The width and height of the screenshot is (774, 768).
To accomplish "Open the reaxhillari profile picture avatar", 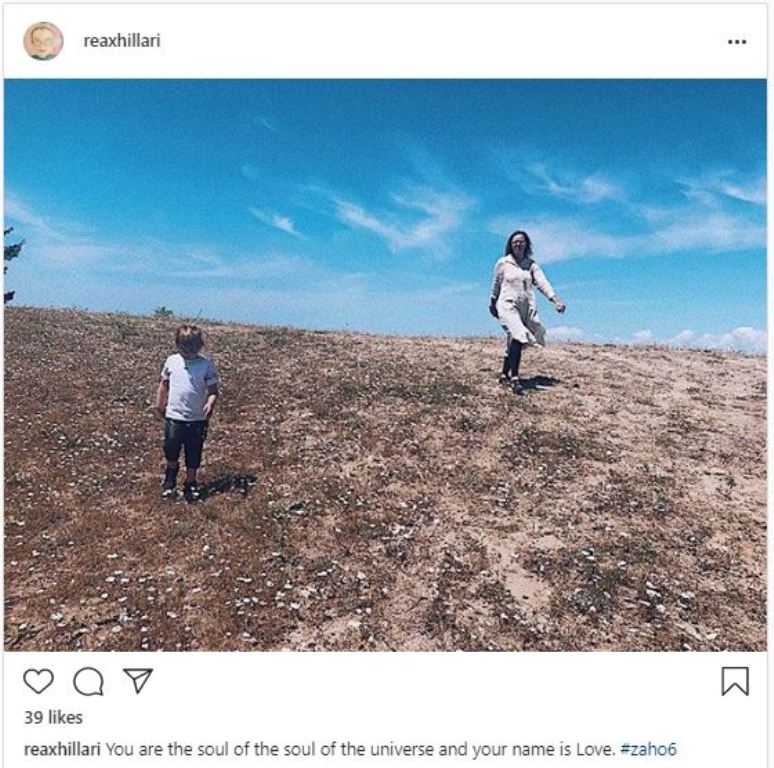I will click(x=43, y=41).
